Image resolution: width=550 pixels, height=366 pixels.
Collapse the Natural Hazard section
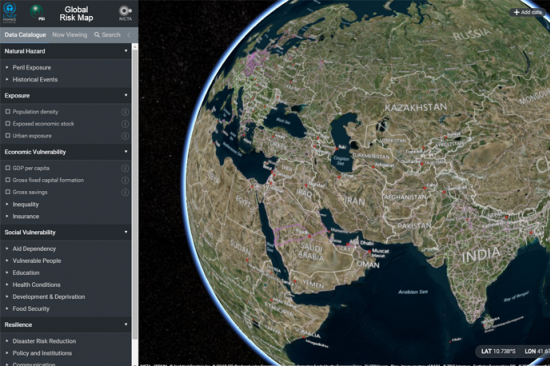[x=126, y=51]
